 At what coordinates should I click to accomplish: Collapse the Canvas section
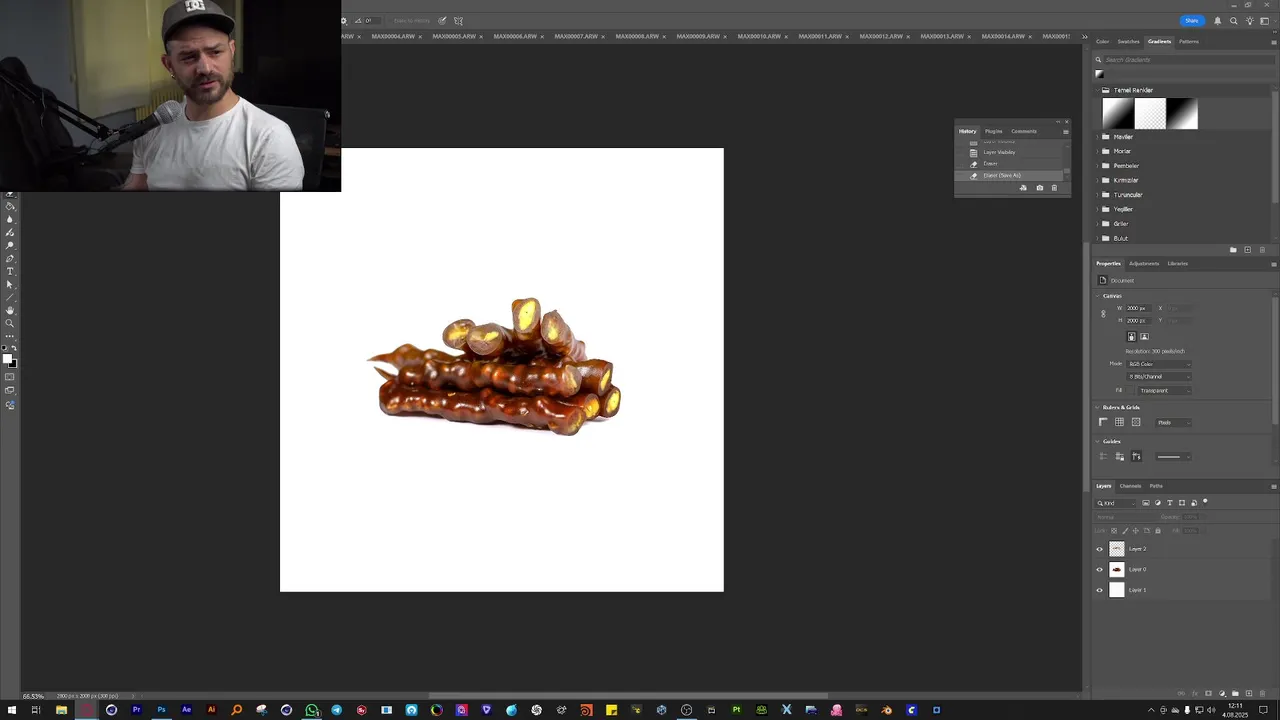coord(1097,295)
